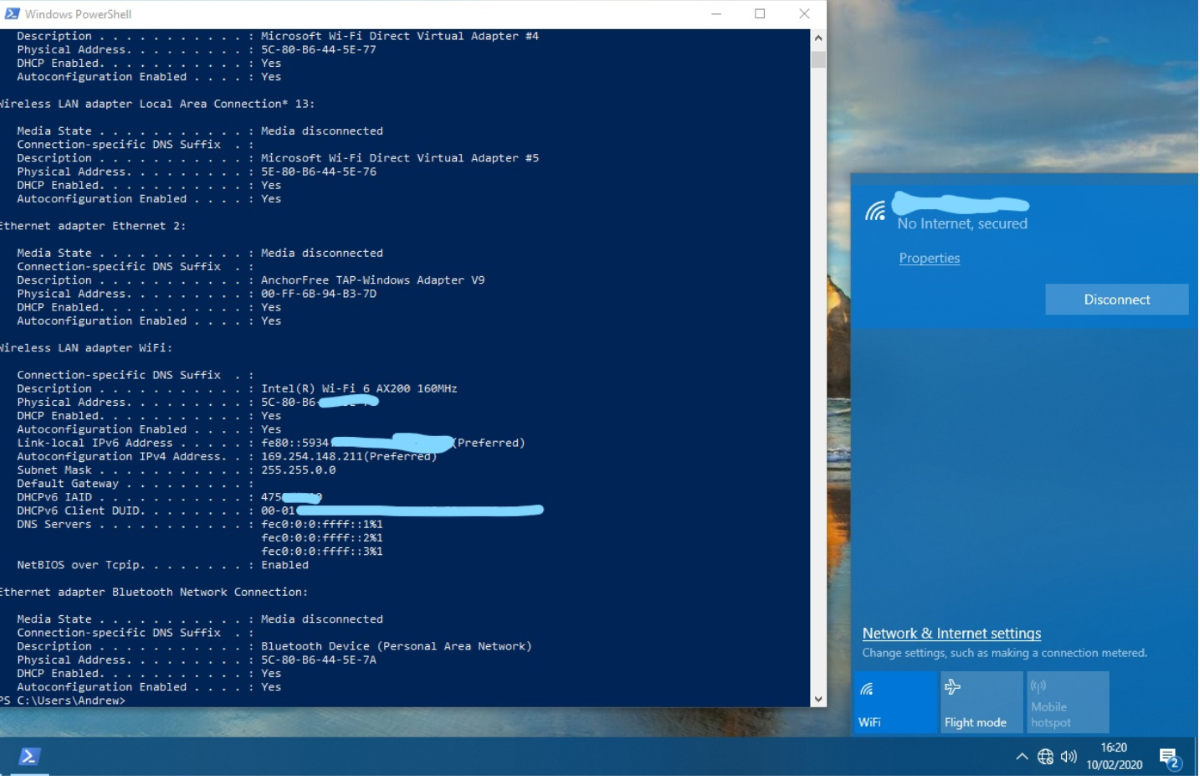Open the connected network's Properties link
The width and height of the screenshot is (1200, 776).
point(929,258)
